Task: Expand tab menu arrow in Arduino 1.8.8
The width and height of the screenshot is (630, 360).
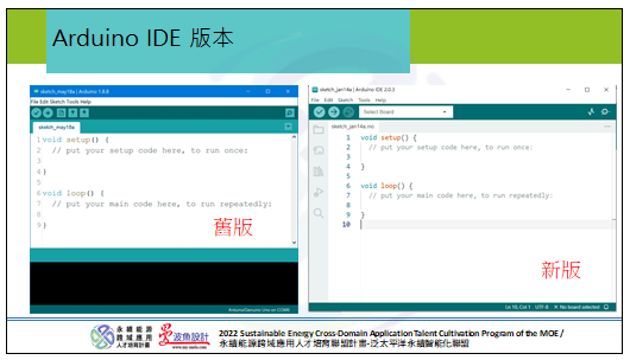Action: [288, 127]
